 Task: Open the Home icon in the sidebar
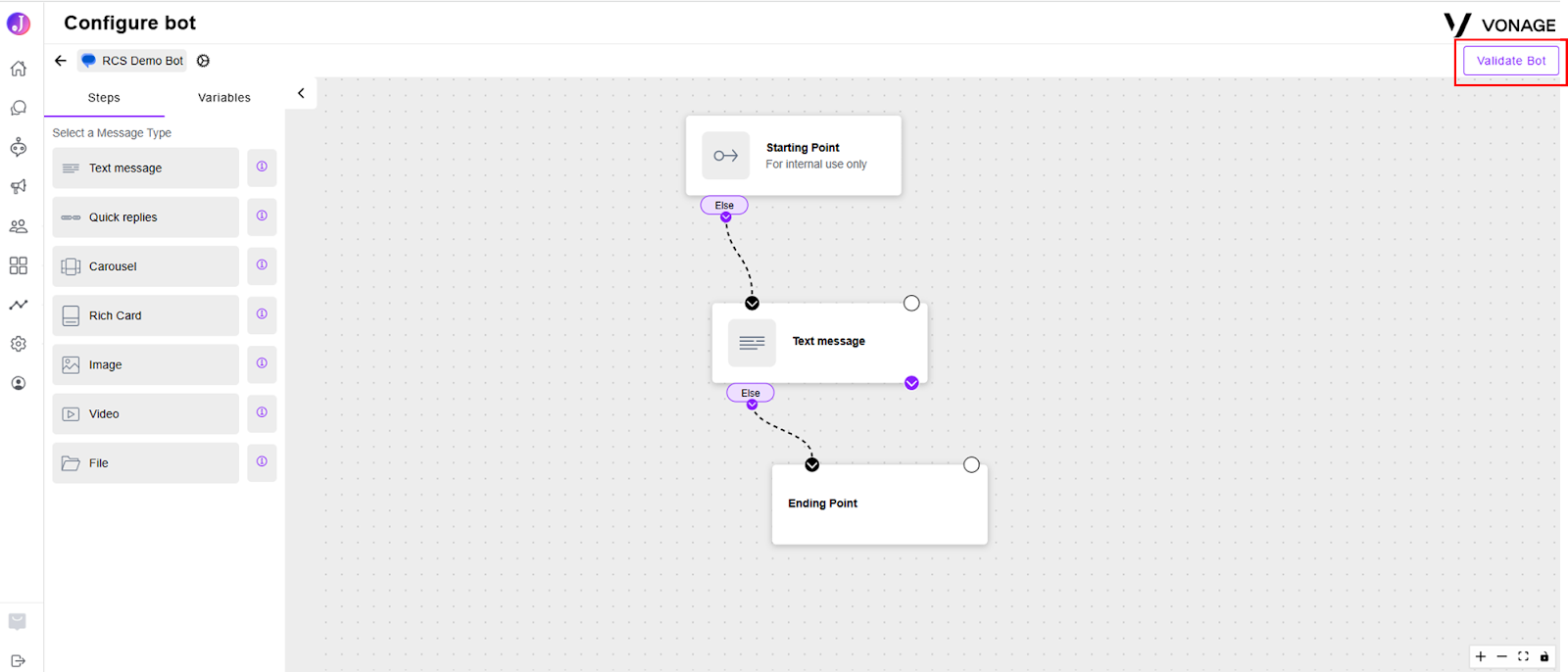click(x=18, y=69)
